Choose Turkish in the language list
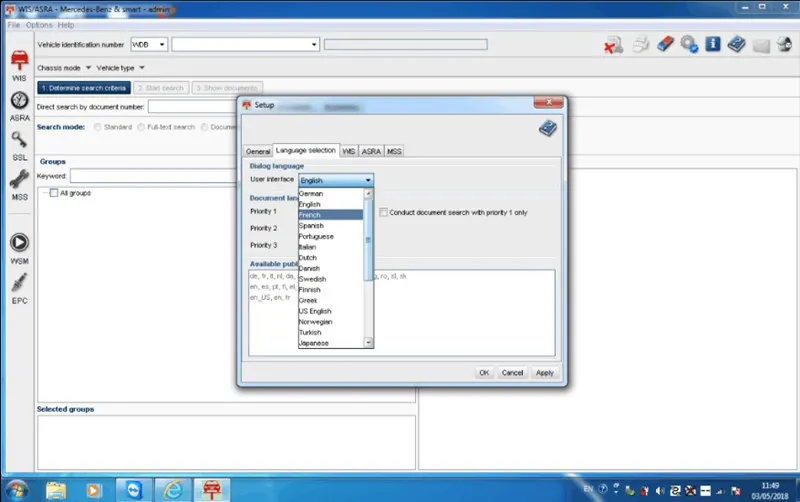The width and height of the screenshot is (800, 502). pos(331,332)
